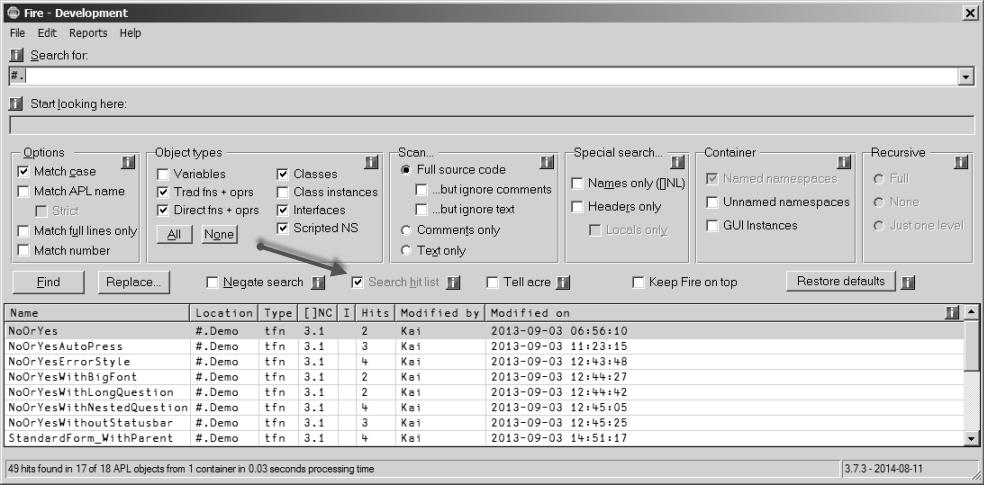Viewport: 984px width, 485px height.
Task: Click info icon in results table header
Action: 952,312
